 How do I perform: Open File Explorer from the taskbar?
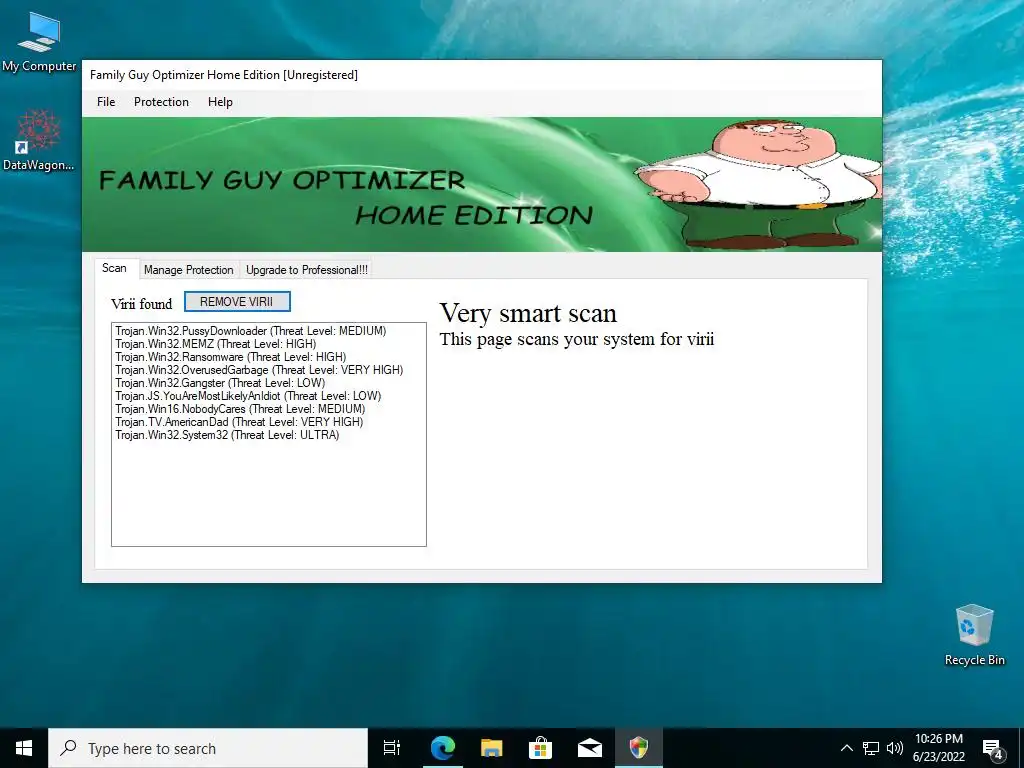point(491,748)
